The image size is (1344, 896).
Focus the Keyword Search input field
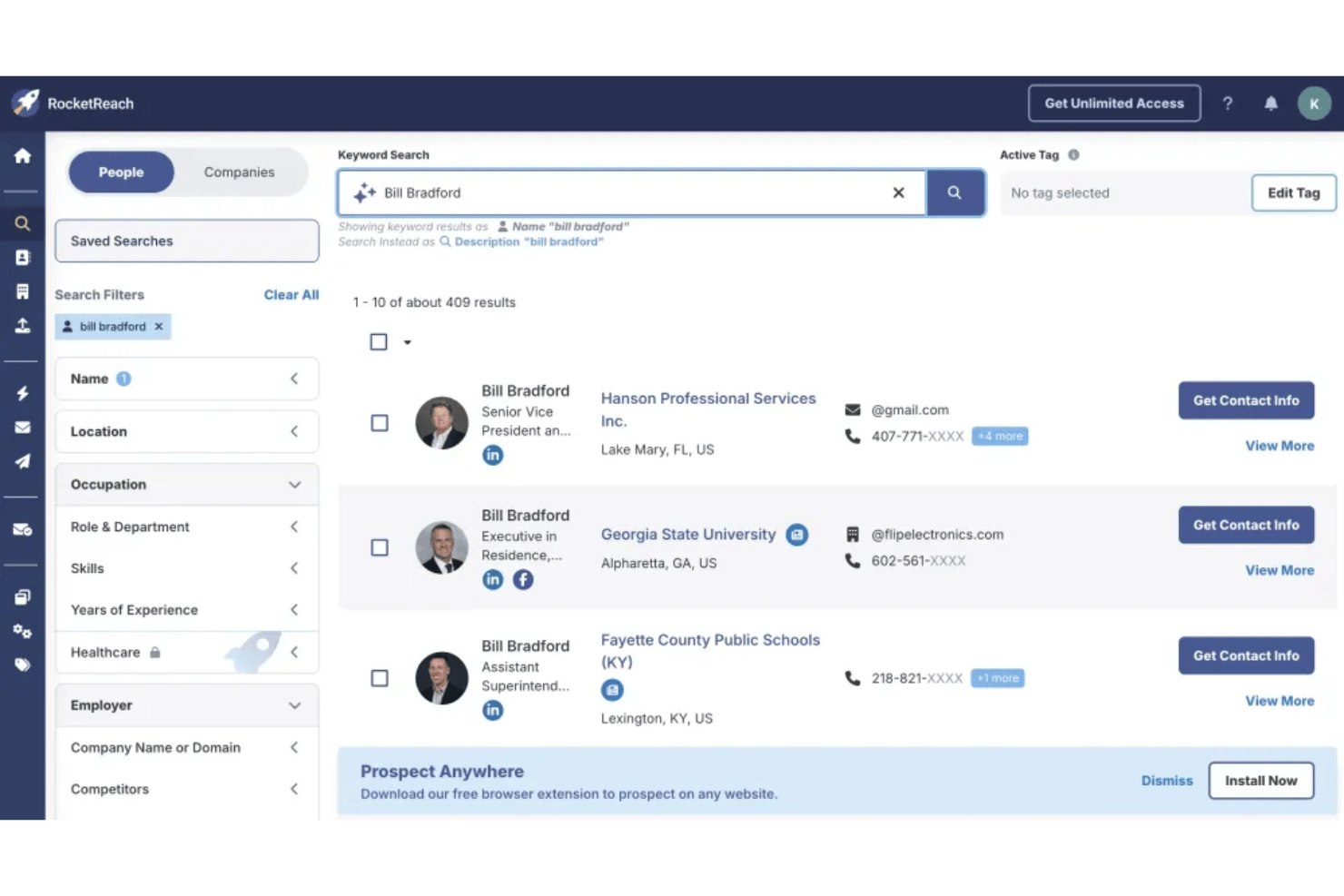point(632,192)
